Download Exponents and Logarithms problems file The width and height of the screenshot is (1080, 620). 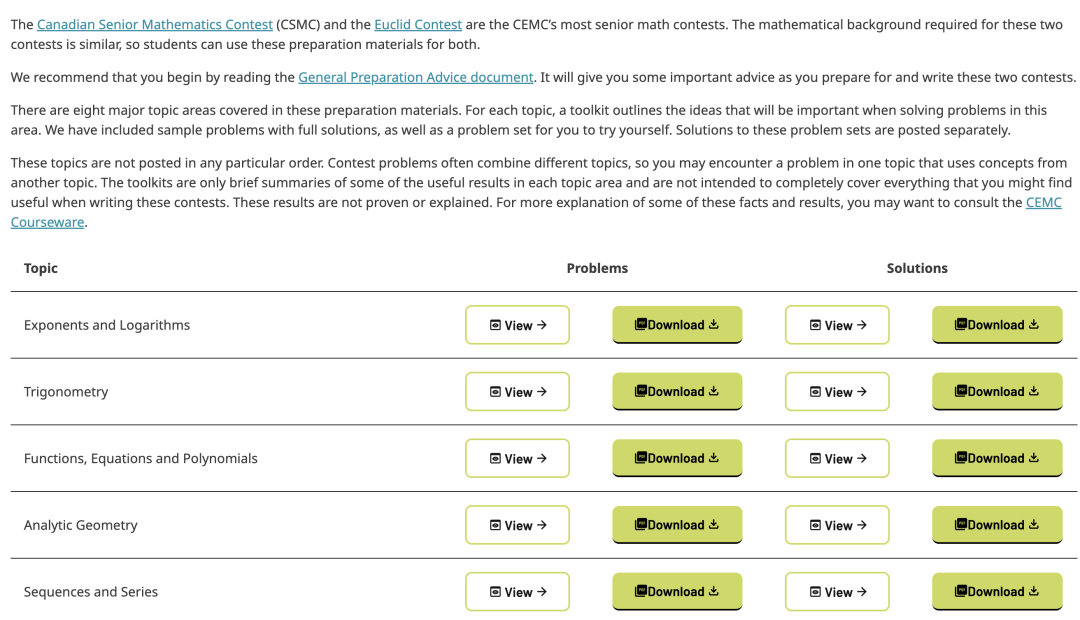tap(677, 325)
